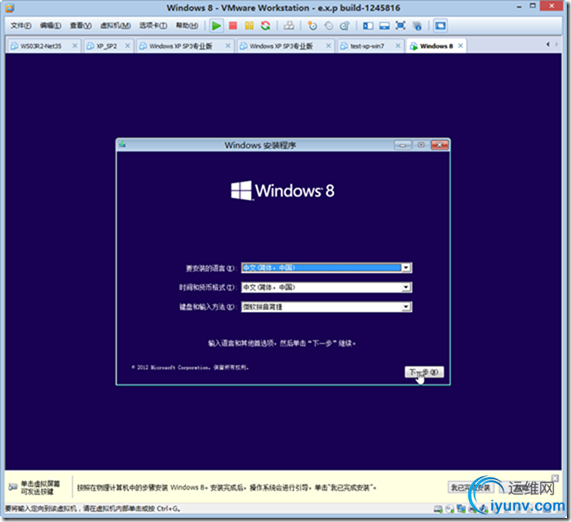Dismiss the yellow install info bar

pos(555,478)
